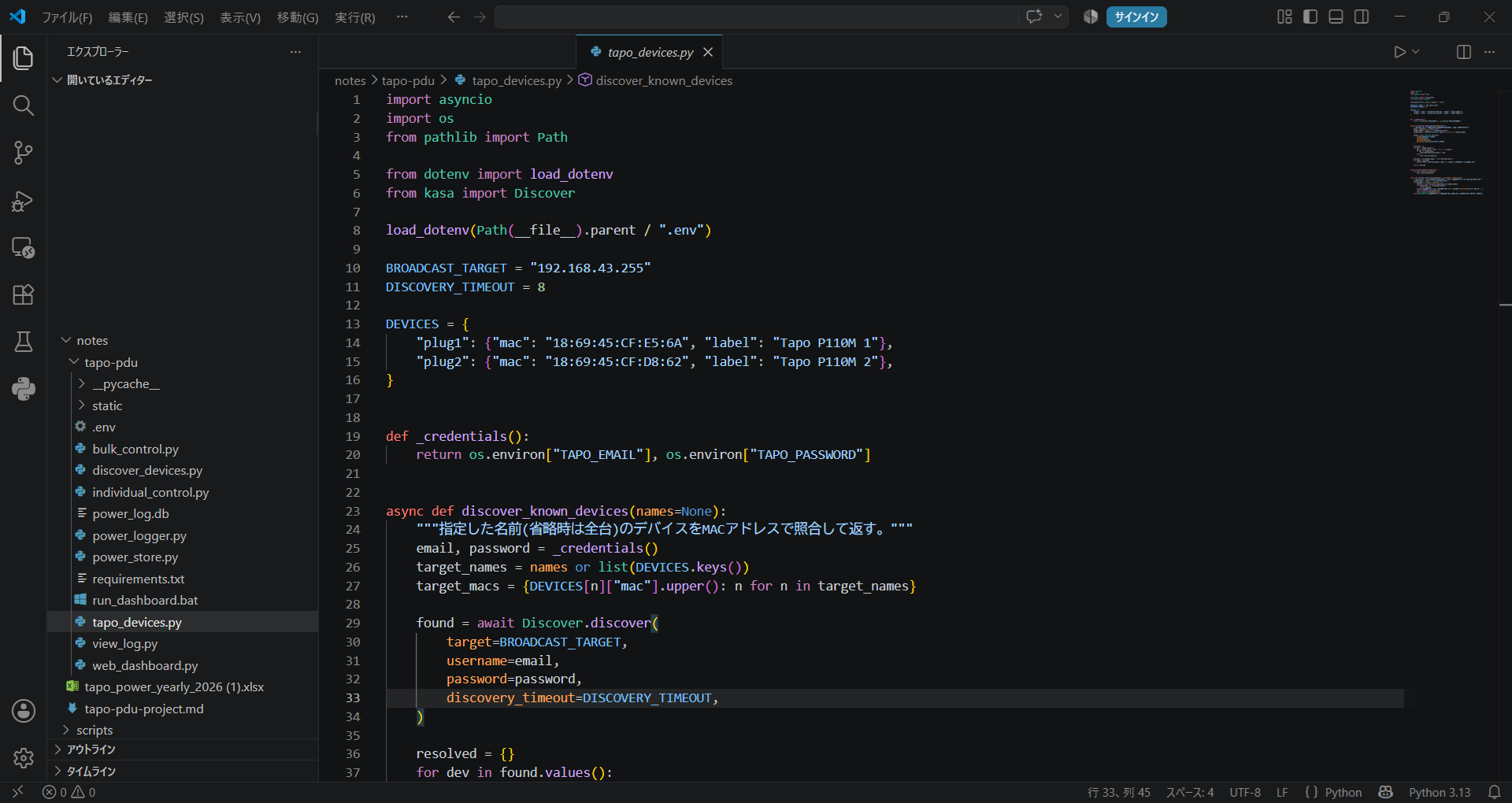This screenshot has height=803, width=1512.
Task: Open the 選択(S) menu
Action: pos(183,17)
